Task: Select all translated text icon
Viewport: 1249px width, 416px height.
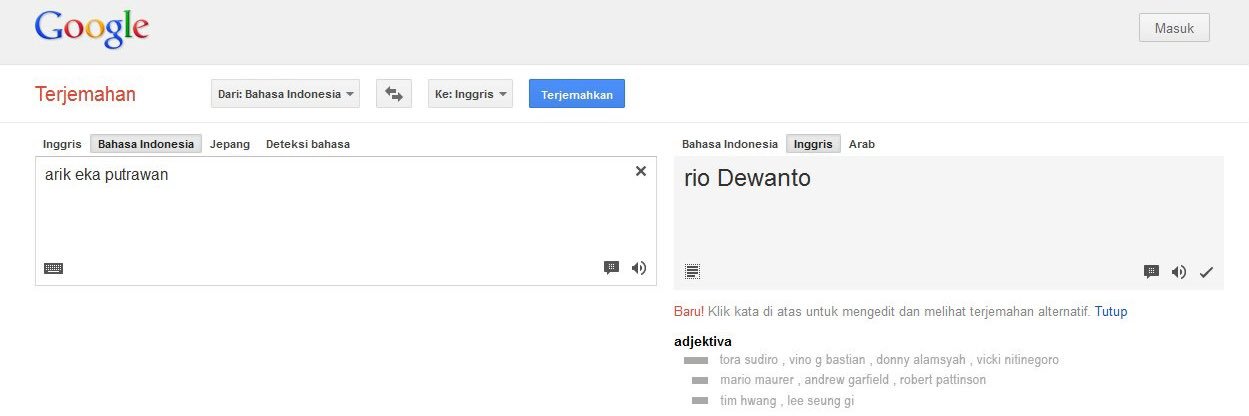Action: [x=693, y=271]
